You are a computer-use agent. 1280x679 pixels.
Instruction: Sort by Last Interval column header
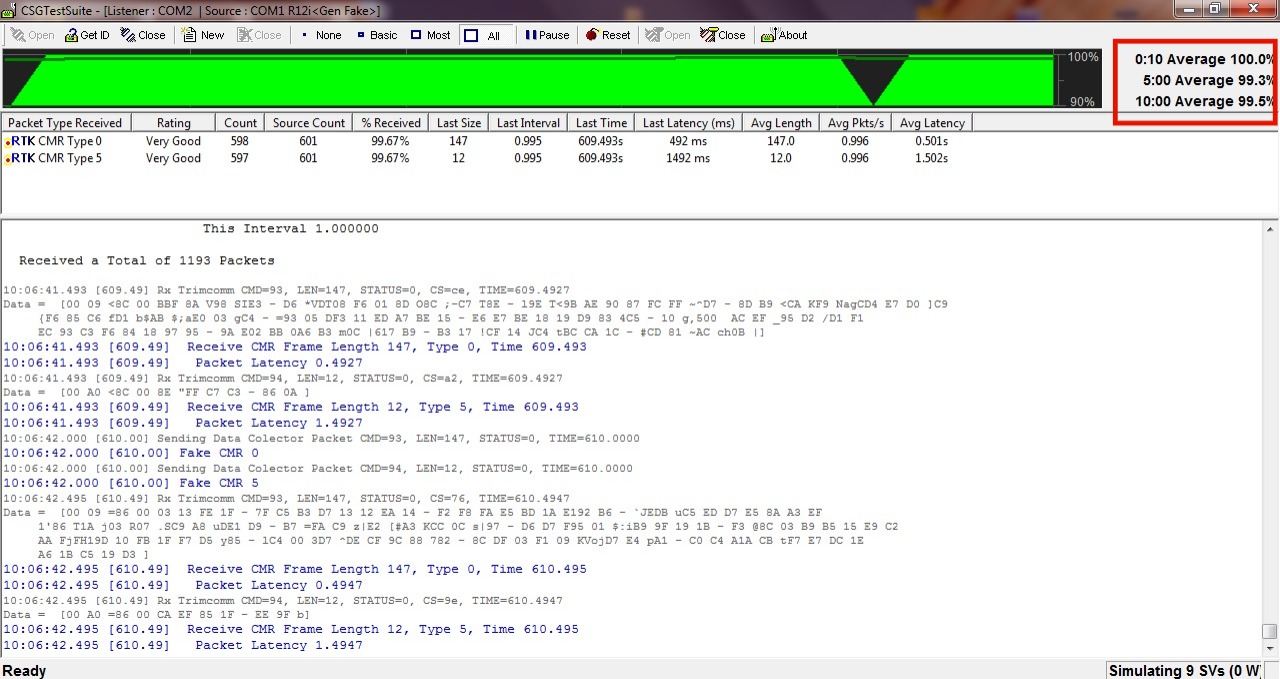coord(528,123)
